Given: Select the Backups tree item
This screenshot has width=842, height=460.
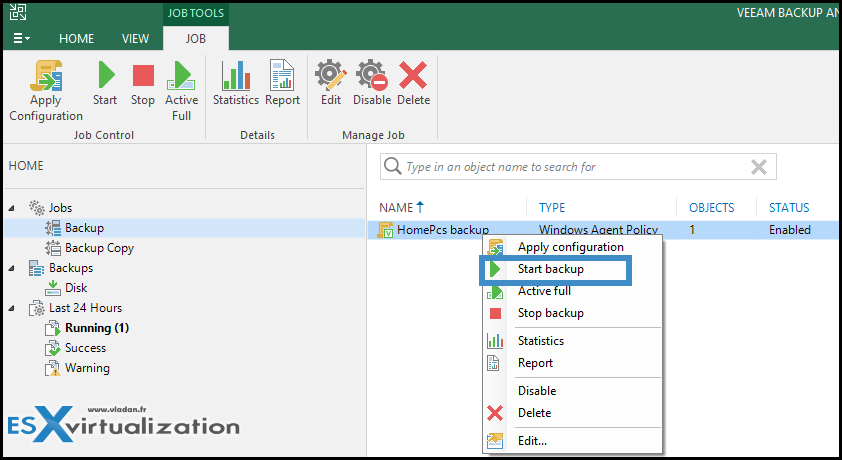Looking at the screenshot, I should 71,268.
